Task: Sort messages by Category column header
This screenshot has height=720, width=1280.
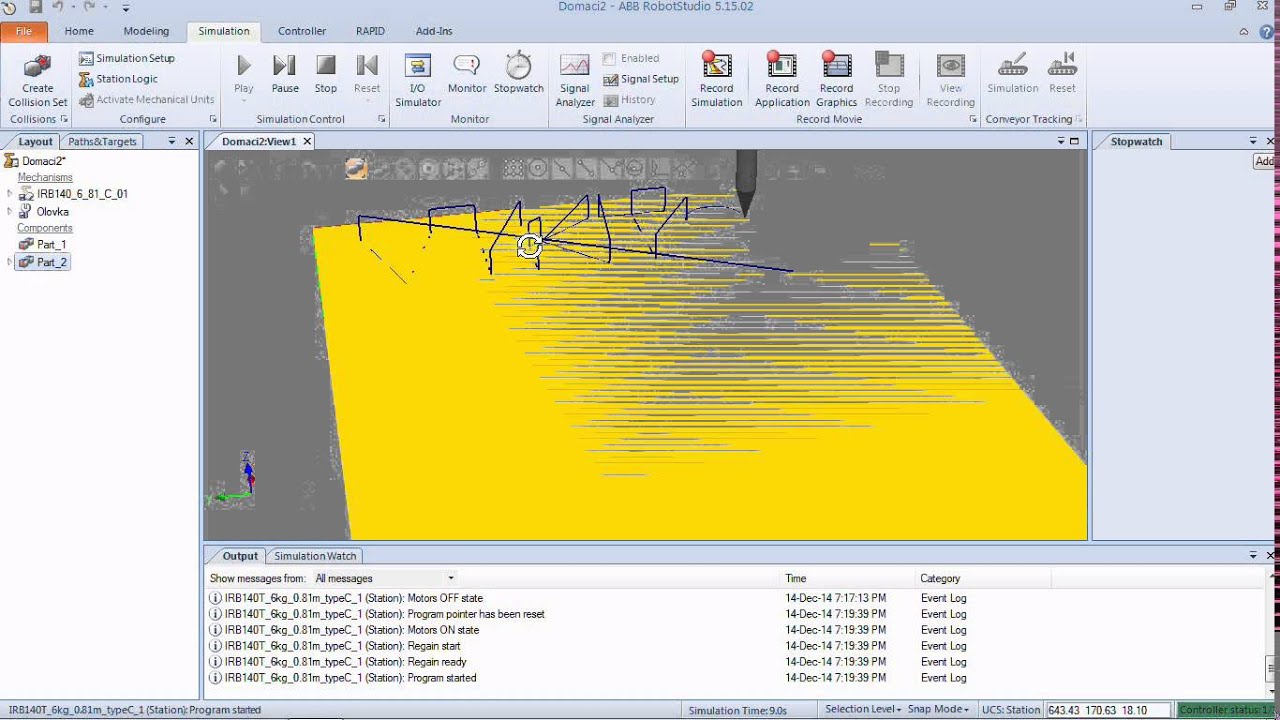Action: 940,578
